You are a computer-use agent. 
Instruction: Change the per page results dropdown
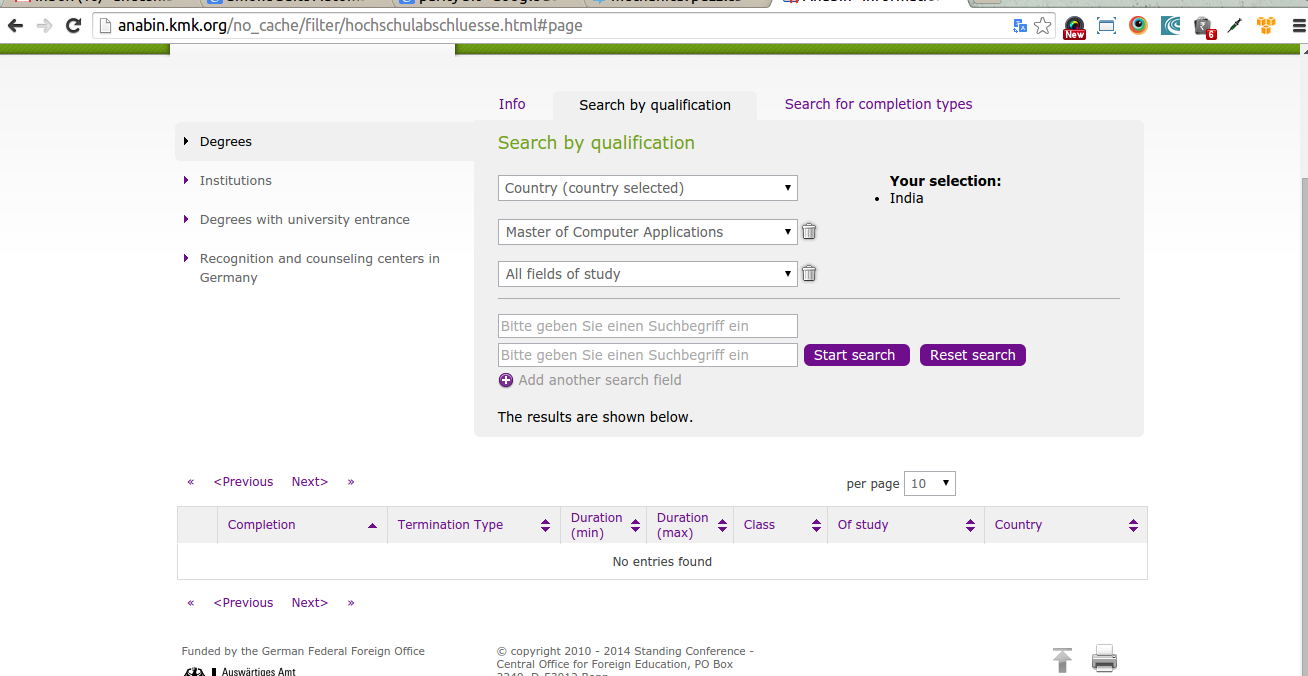(929, 484)
